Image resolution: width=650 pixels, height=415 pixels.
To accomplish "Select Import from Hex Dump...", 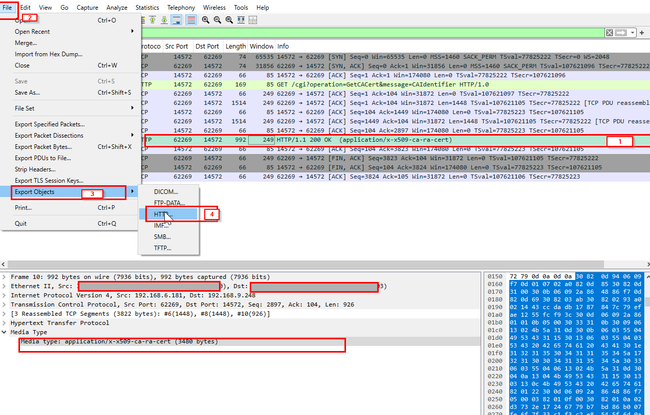I will (x=70, y=54).
